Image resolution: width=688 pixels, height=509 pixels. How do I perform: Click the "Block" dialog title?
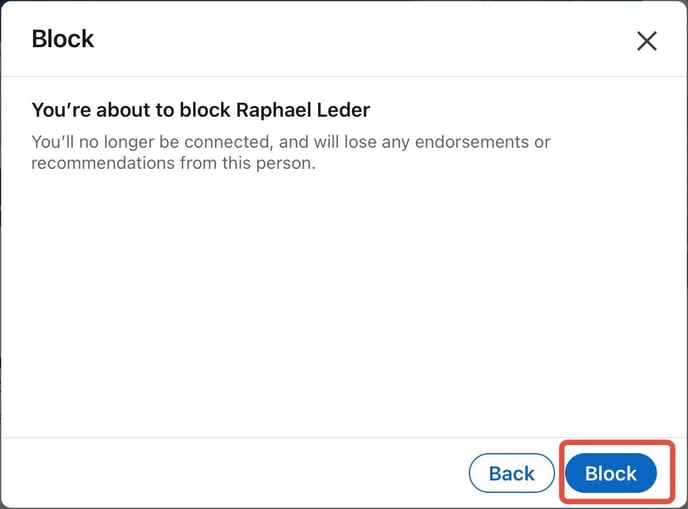(63, 39)
